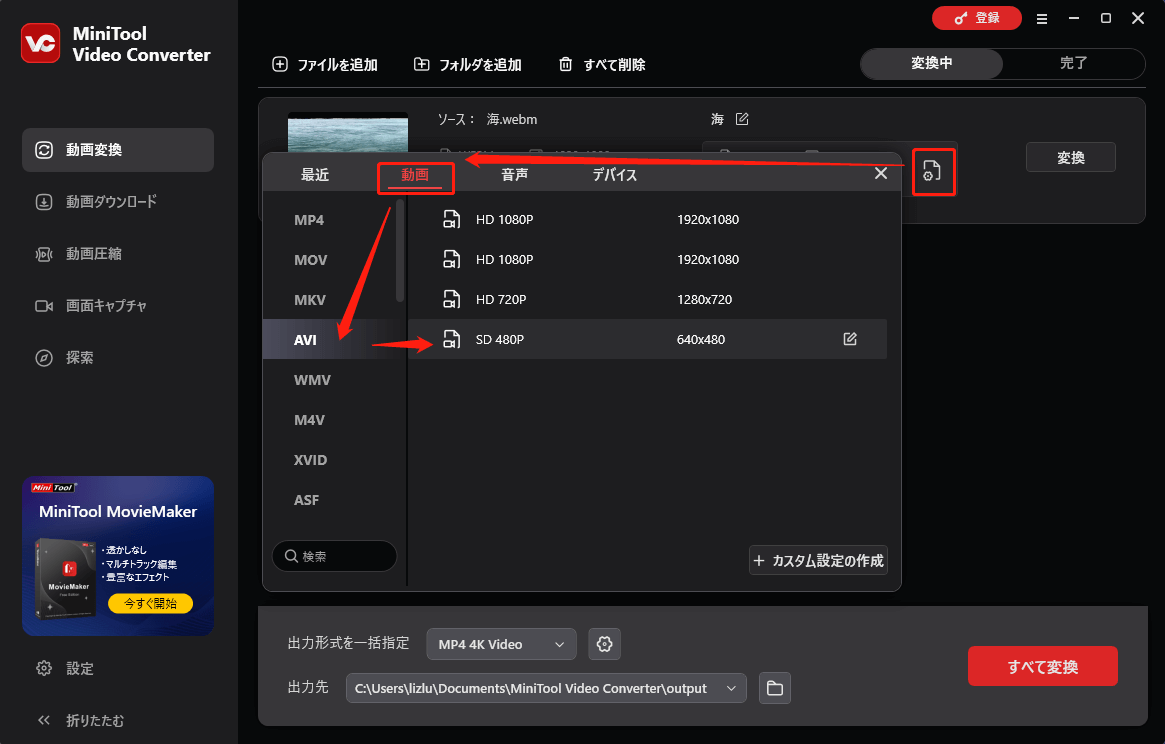Collapse the sidebar with 折りたたむ
1165x744 pixels.
[80, 720]
